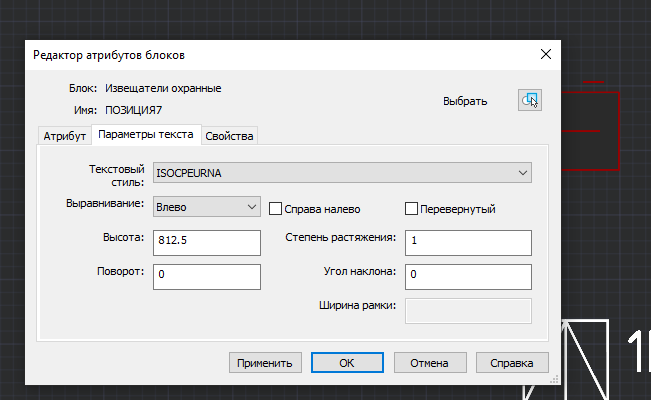Open the Текстовый стиль ISOCPEURNA dropdown

pyautogui.click(x=342, y=173)
